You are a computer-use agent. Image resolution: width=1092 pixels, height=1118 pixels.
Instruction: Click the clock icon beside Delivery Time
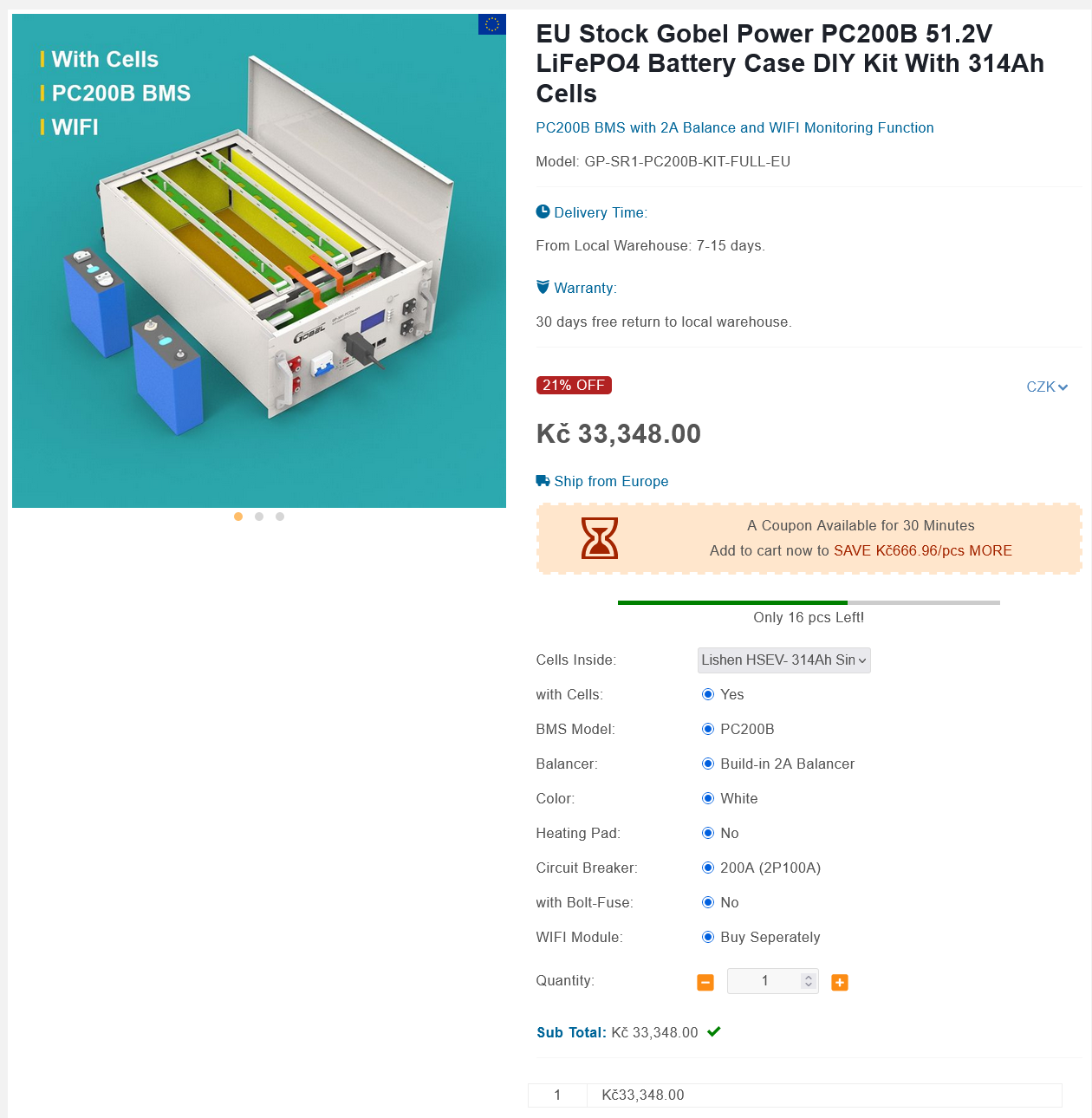pos(543,211)
